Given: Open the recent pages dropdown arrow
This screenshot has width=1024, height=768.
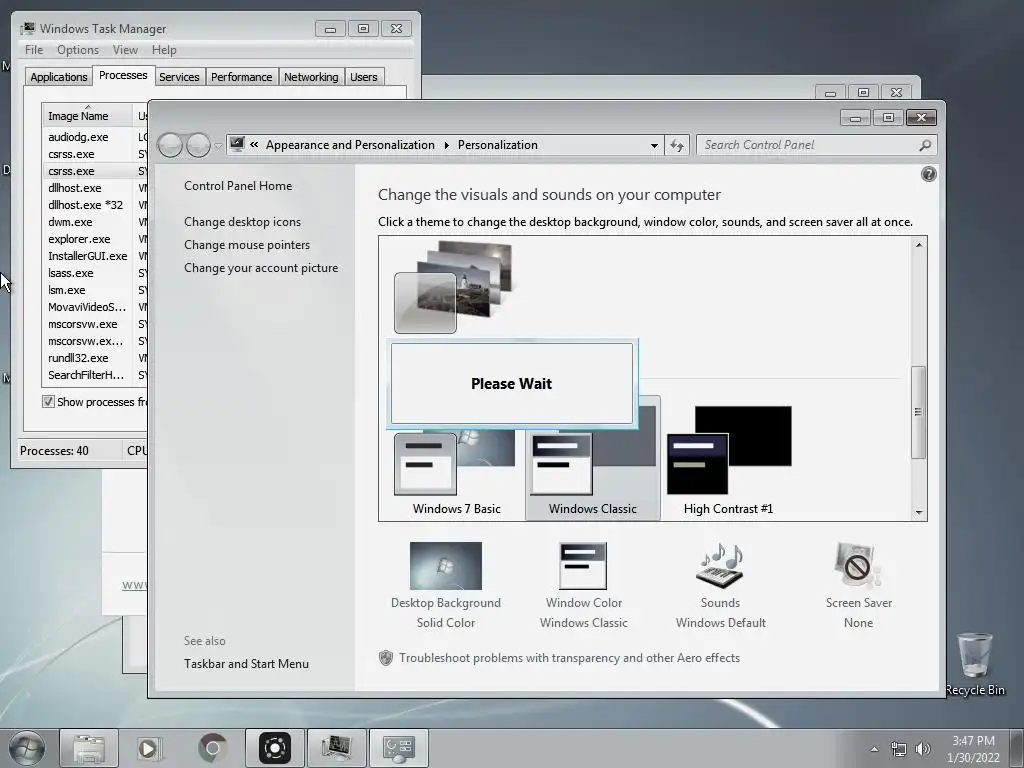Looking at the screenshot, I should coord(218,145).
